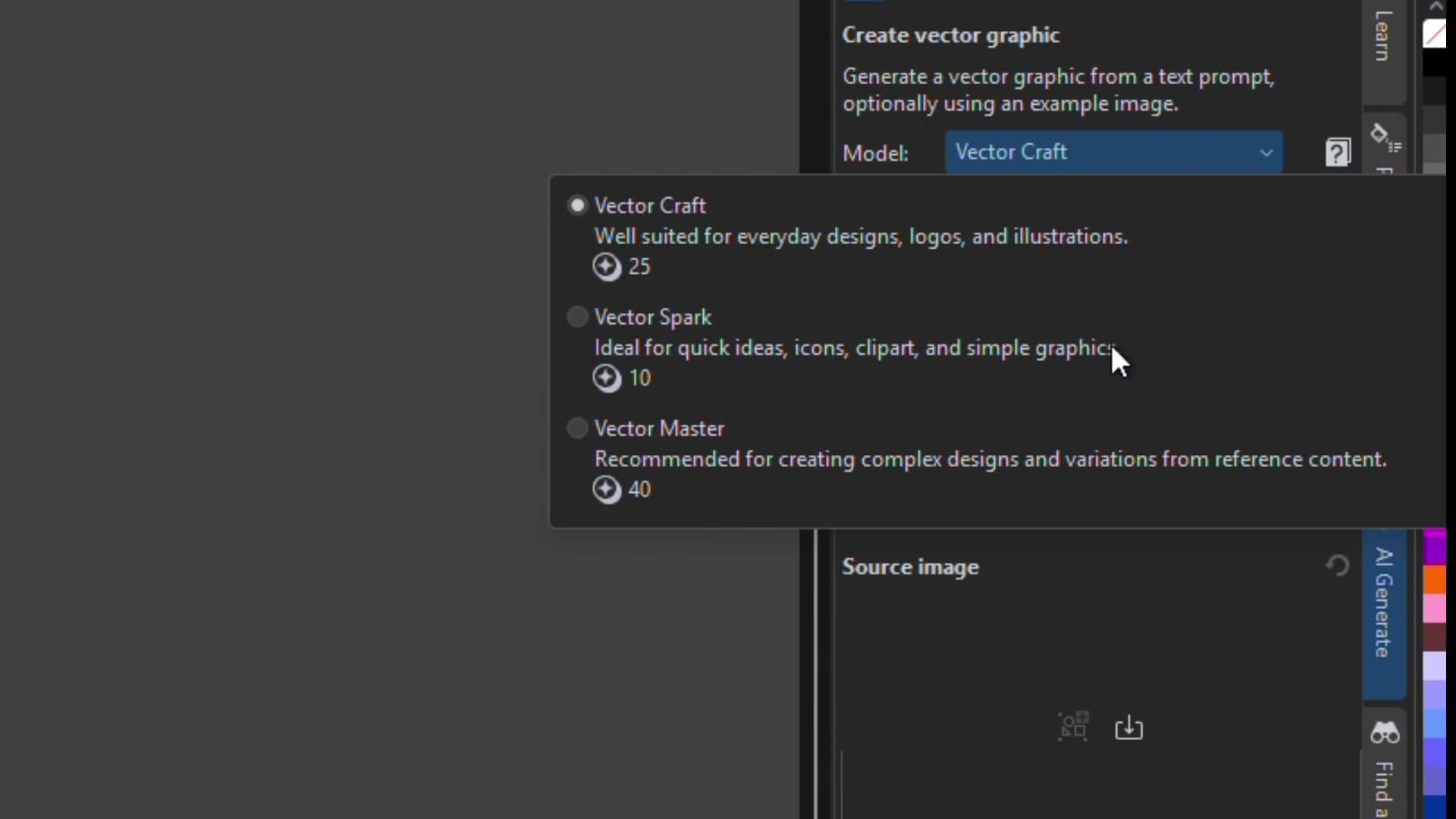Select the Vector Master radio option
Screen dimensions: 1456x819
[578, 428]
